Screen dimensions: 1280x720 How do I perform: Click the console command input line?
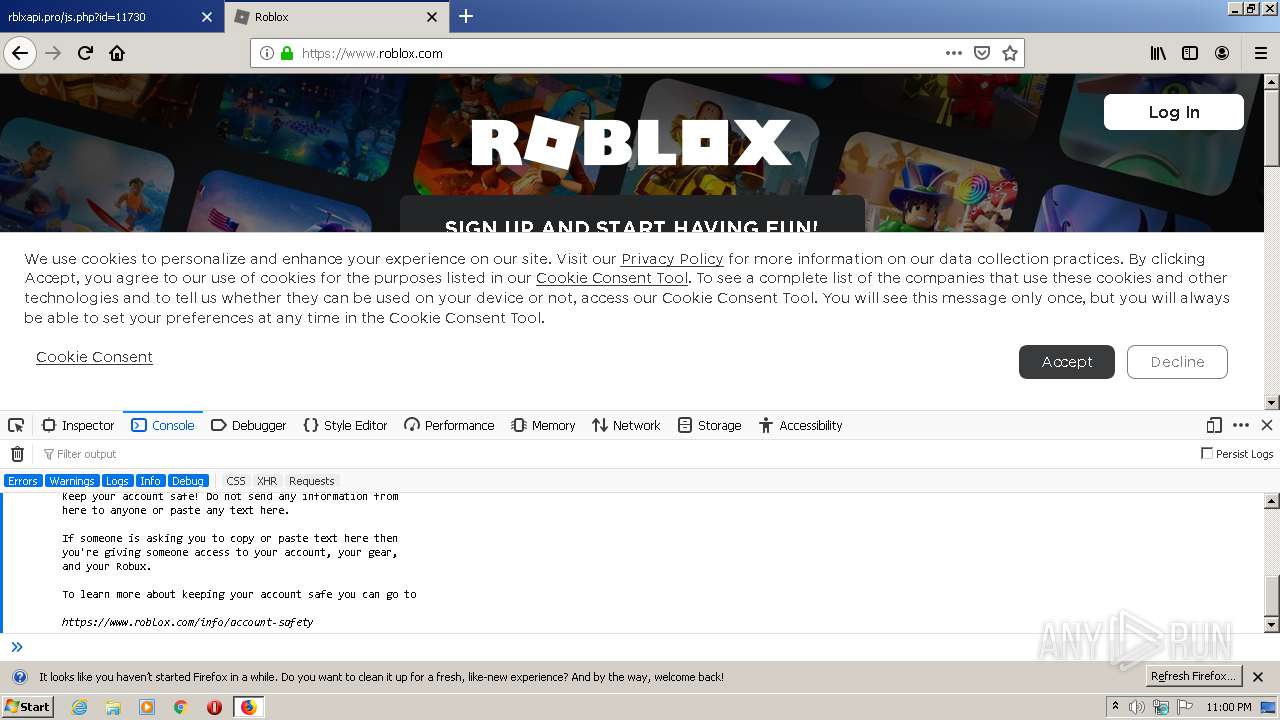(640, 647)
